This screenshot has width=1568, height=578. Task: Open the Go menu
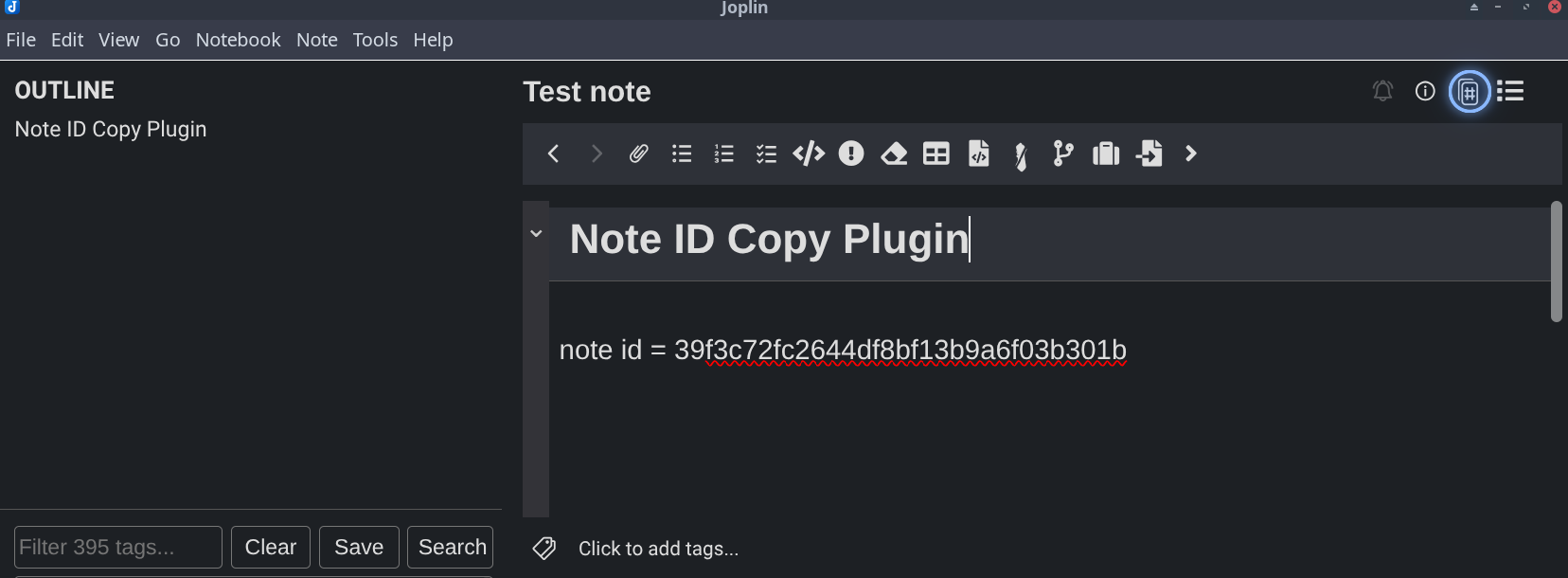pos(168,40)
